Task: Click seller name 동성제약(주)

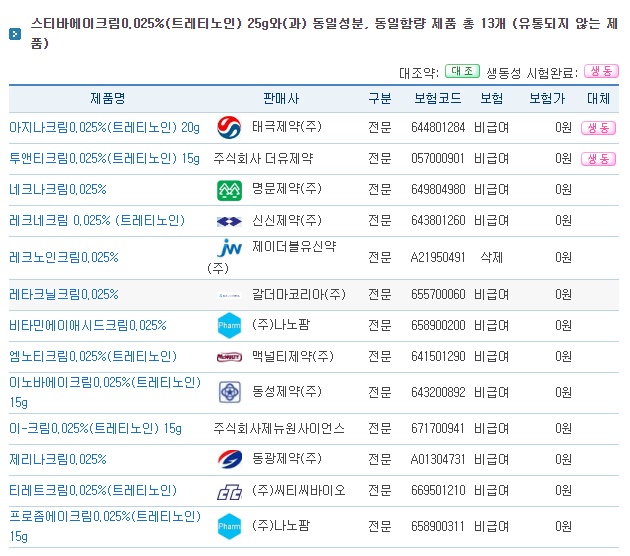Action: click(287, 392)
